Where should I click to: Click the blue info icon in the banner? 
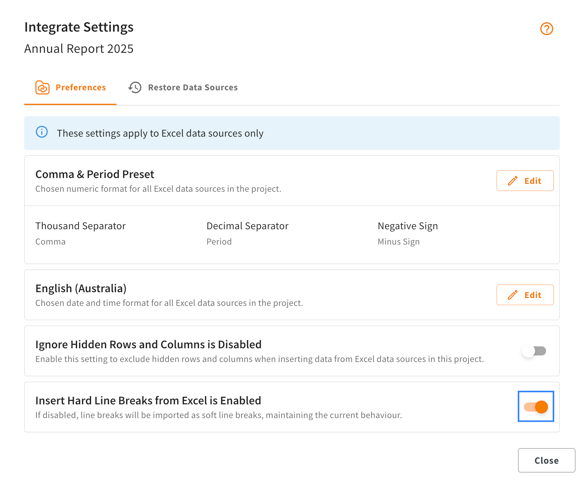tap(42, 132)
